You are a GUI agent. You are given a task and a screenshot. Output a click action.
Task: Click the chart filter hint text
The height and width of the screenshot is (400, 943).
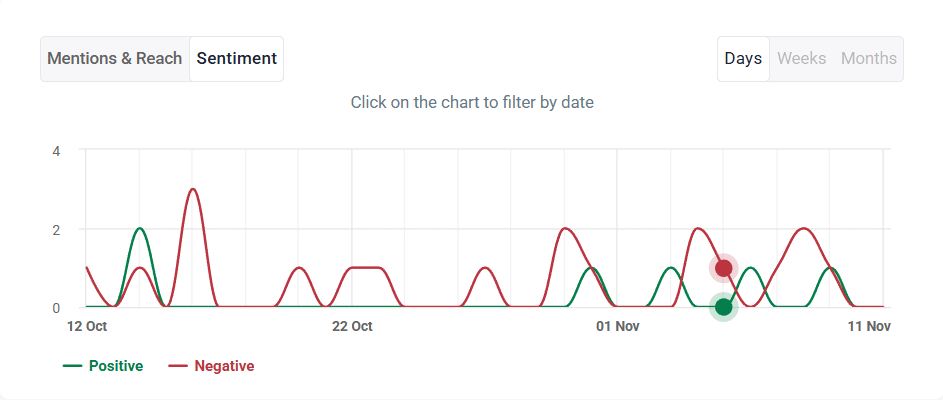[472, 102]
